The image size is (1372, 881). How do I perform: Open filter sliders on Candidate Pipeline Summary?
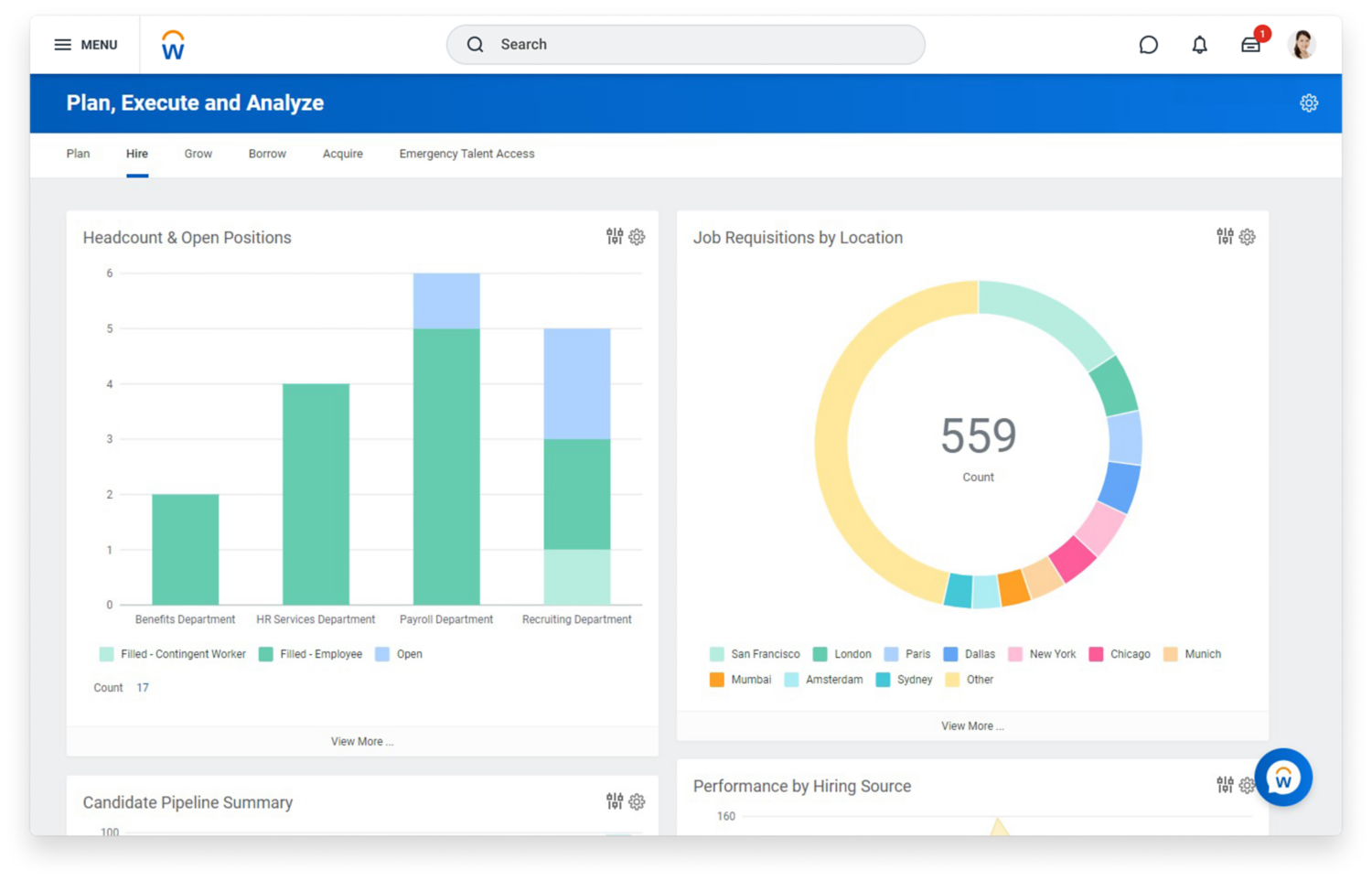click(615, 801)
